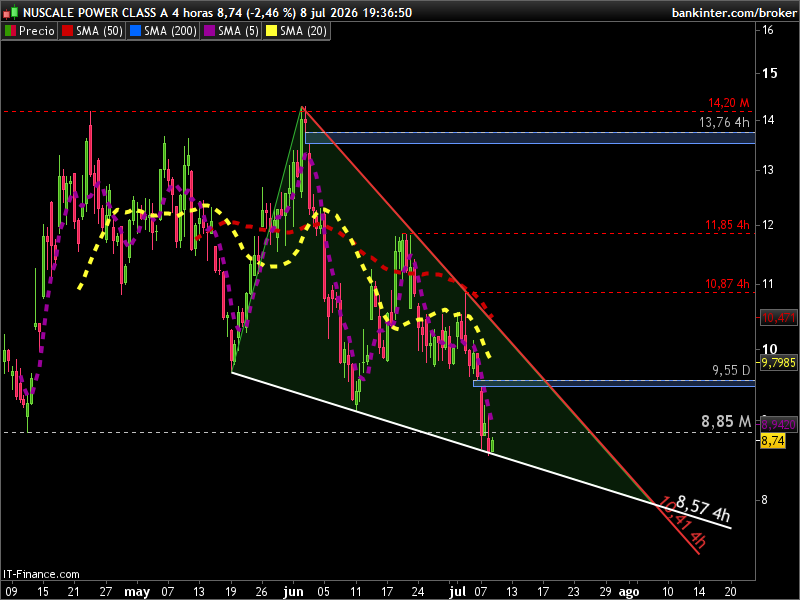Click the candlestick icon beside NUSCALE title
This screenshot has width=800, height=600.
pos(10,12)
